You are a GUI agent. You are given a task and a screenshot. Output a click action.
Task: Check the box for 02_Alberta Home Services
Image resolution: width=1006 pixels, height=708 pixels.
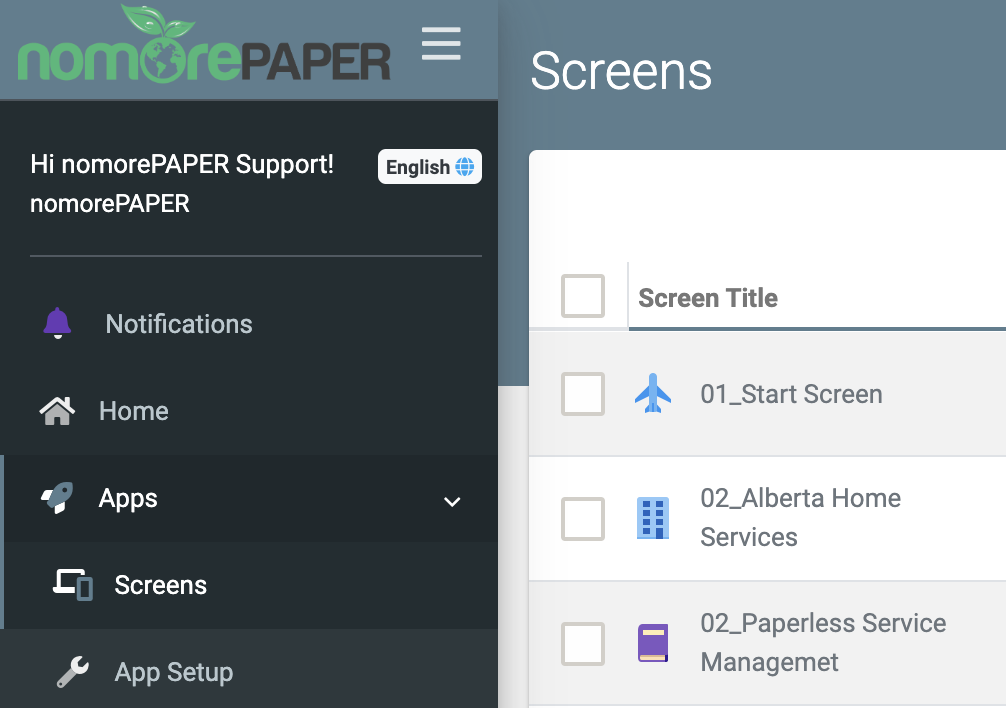583,518
